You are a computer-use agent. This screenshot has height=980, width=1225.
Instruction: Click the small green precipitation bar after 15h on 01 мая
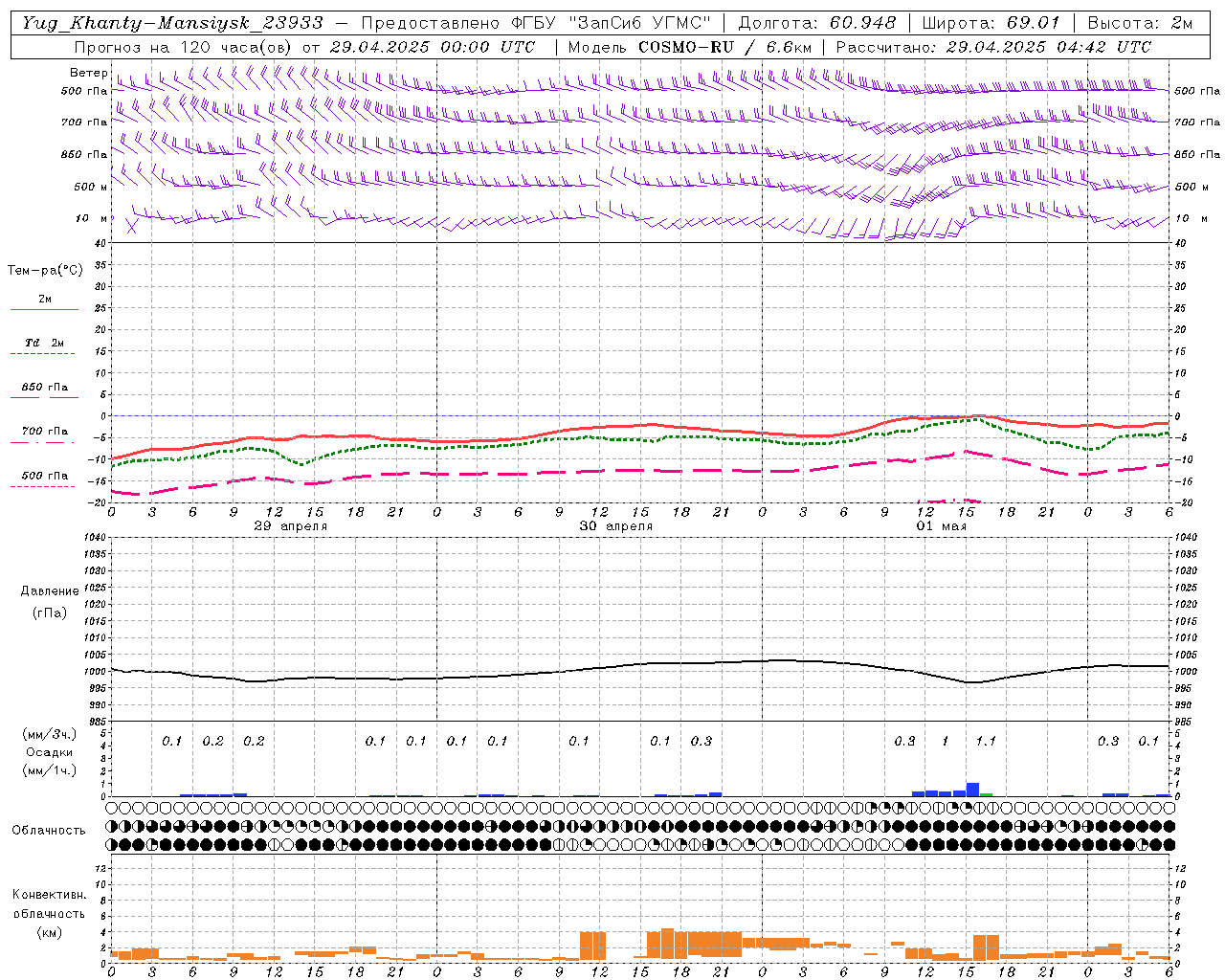coord(986,794)
